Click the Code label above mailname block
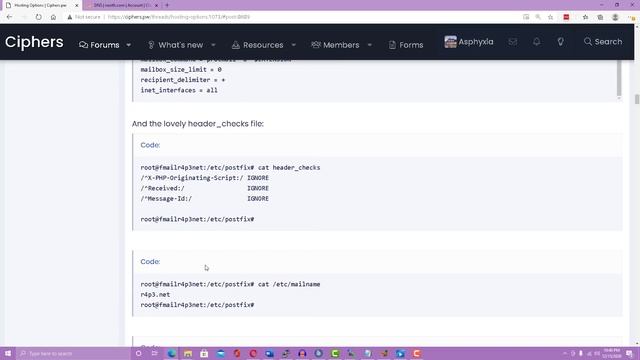 pyautogui.click(x=150, y=262)
